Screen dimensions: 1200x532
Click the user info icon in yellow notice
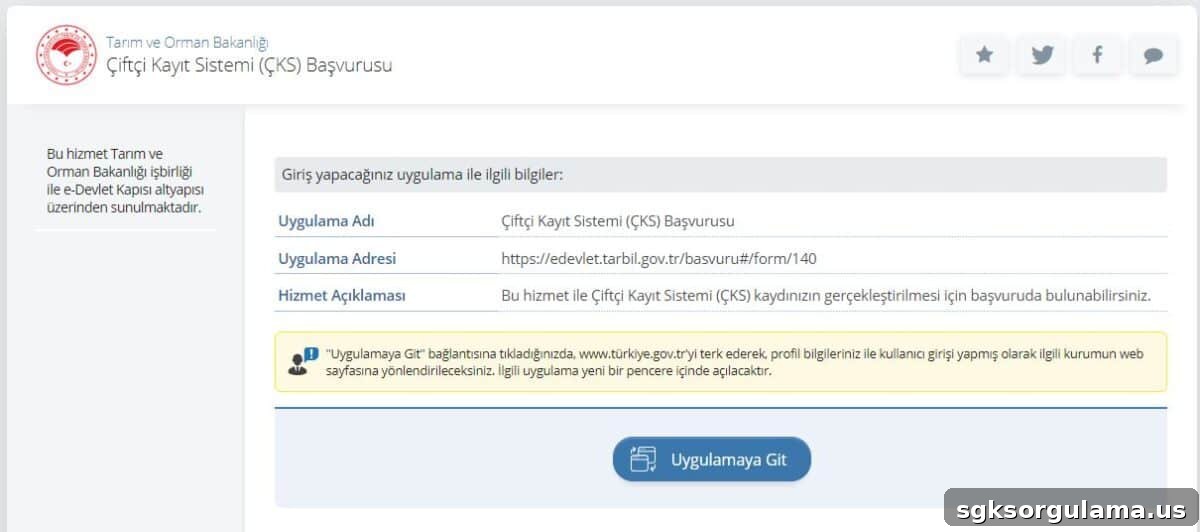point(302,361)
